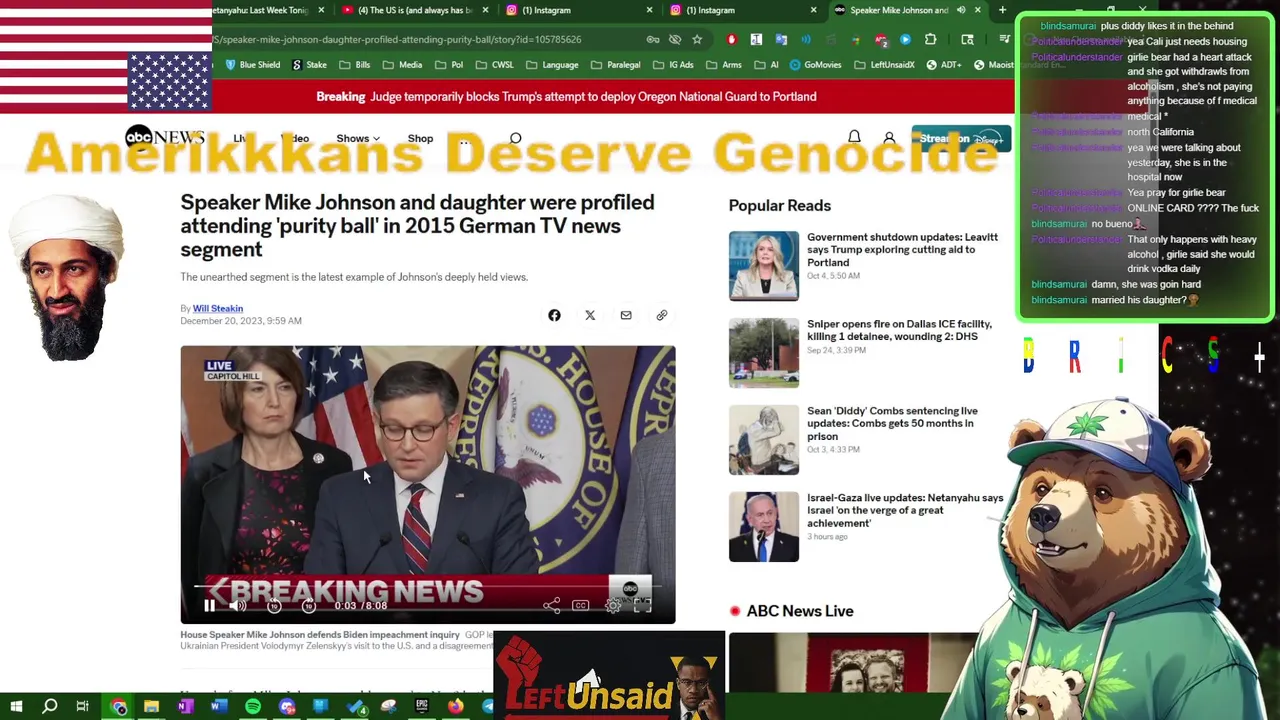
Task: Open Pol bookmark folder
Action: [449, 65]
